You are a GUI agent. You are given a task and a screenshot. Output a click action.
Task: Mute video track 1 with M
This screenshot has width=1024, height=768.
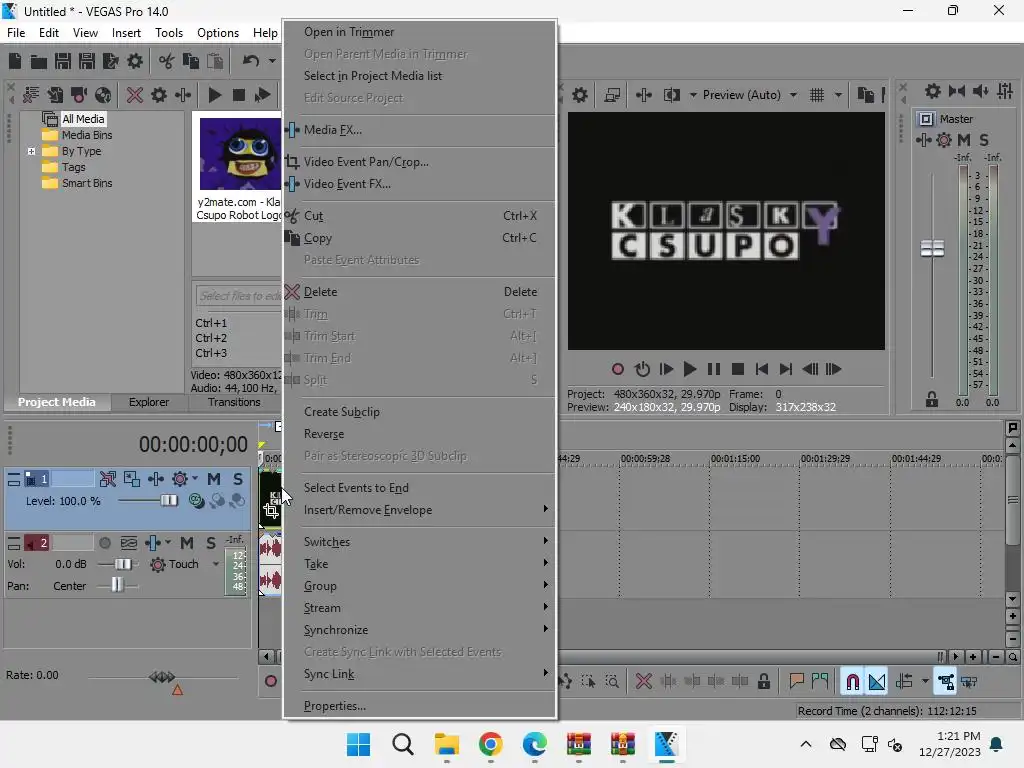[x=214, y=479]
